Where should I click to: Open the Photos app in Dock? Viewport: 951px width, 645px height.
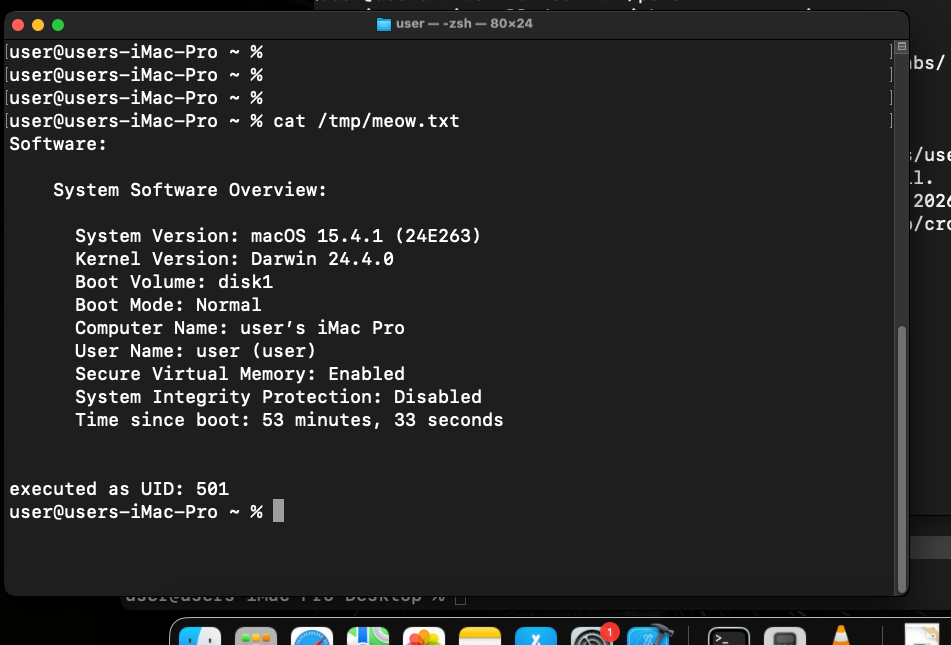pyautogui.click(x=424, y=637)
